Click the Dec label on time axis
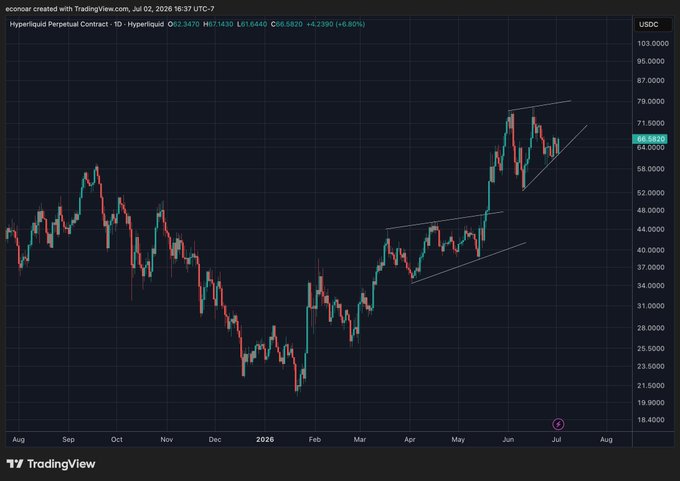The height and width of the screenshot is (481, 680). 215,439
